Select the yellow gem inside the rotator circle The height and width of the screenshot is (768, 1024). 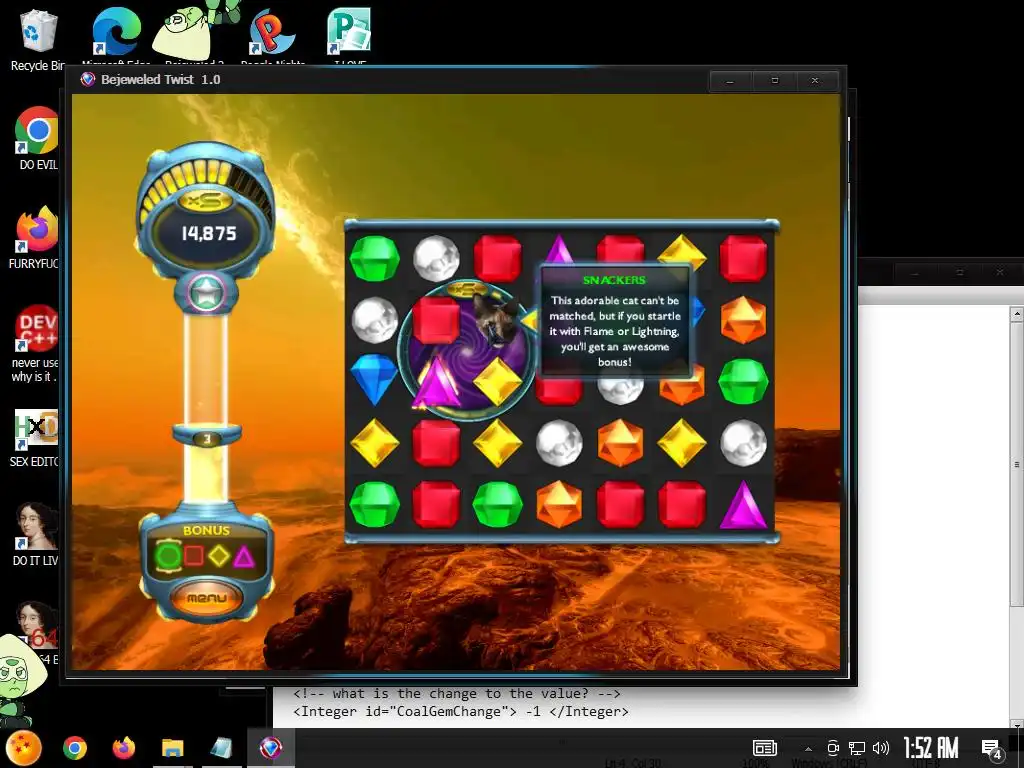click(497, 381)
